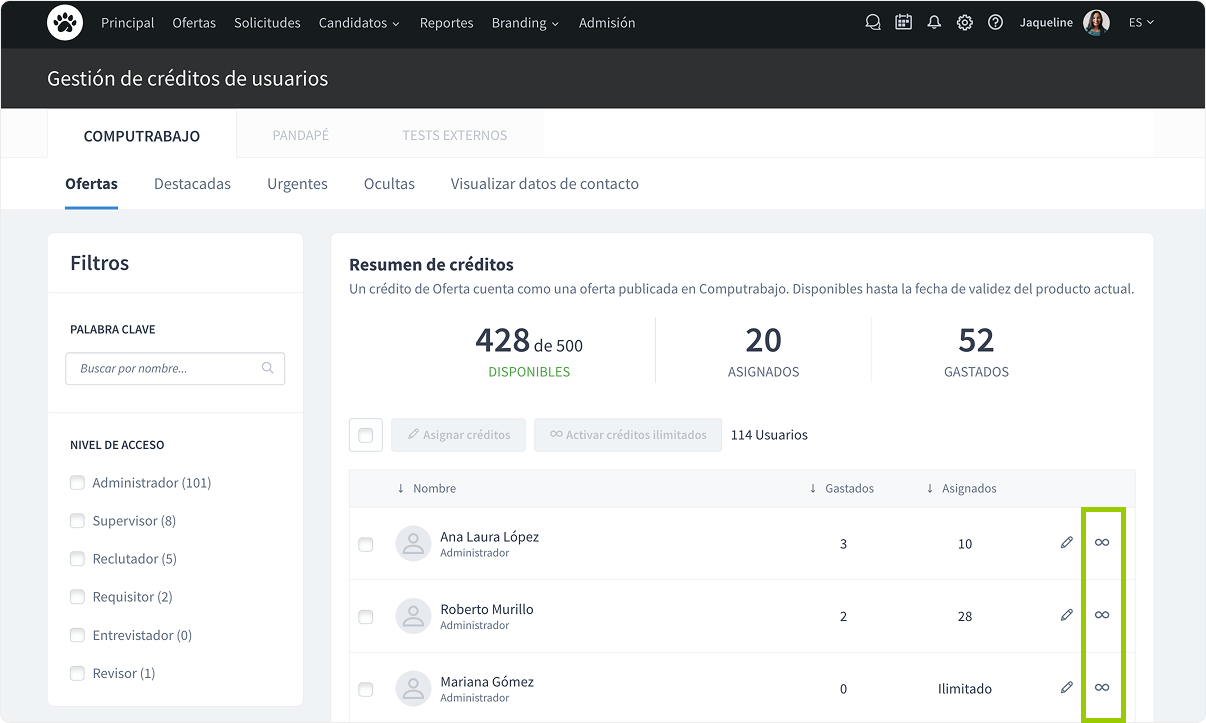This screenshot has width=1206, height=723.
Task: Select the Ana Laura López row checkbox
Action: 366,544
